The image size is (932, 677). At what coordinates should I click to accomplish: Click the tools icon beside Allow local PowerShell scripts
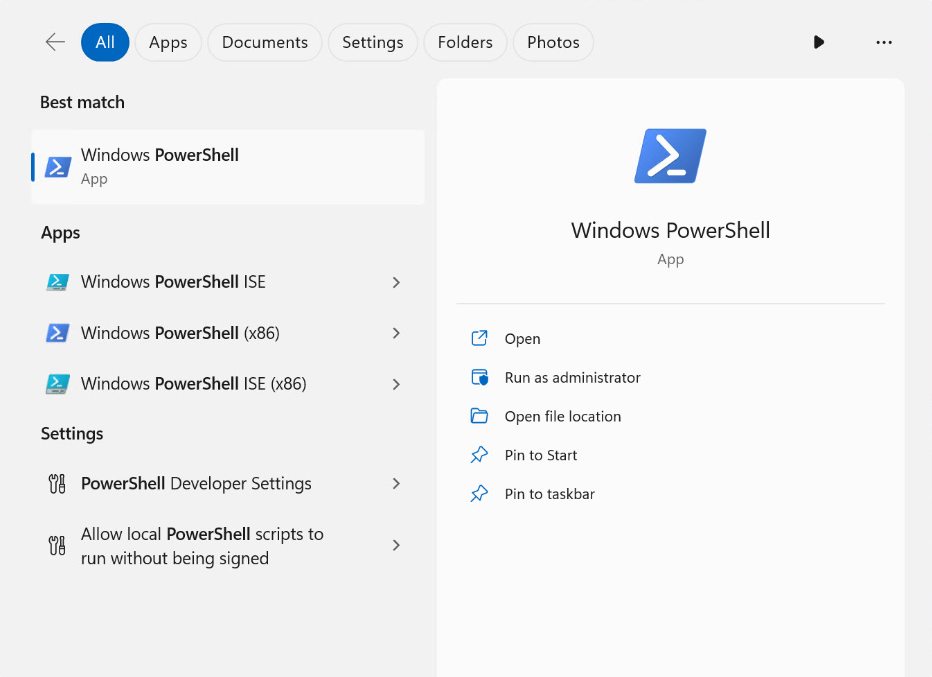(57, 545)
